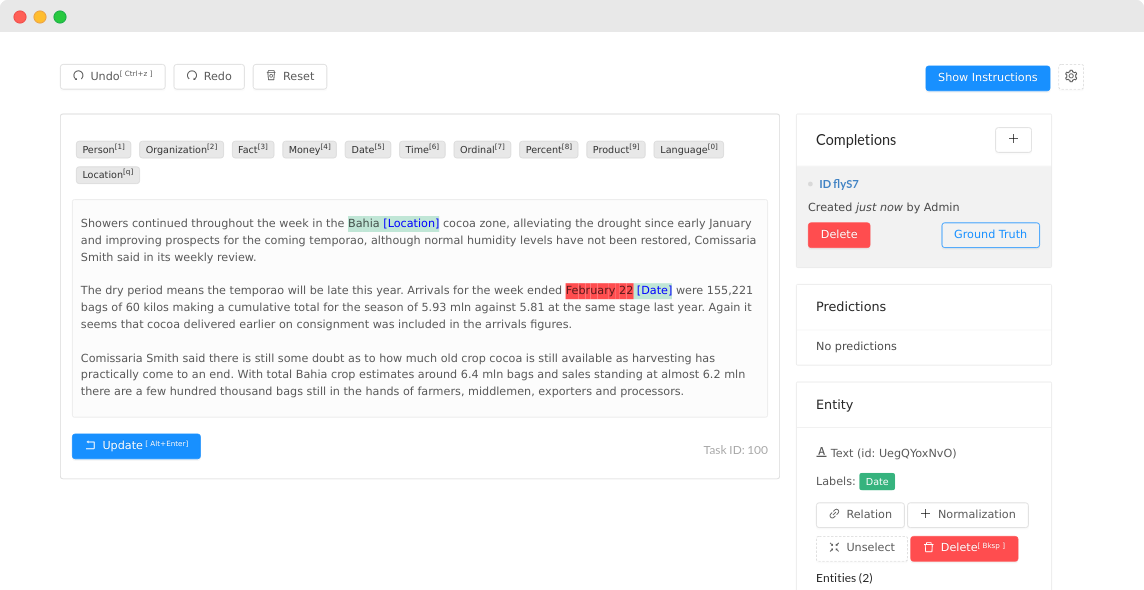Submit changes with Update button
The height and width of the screenshot is (590, 1144).
tap(136, 446)
